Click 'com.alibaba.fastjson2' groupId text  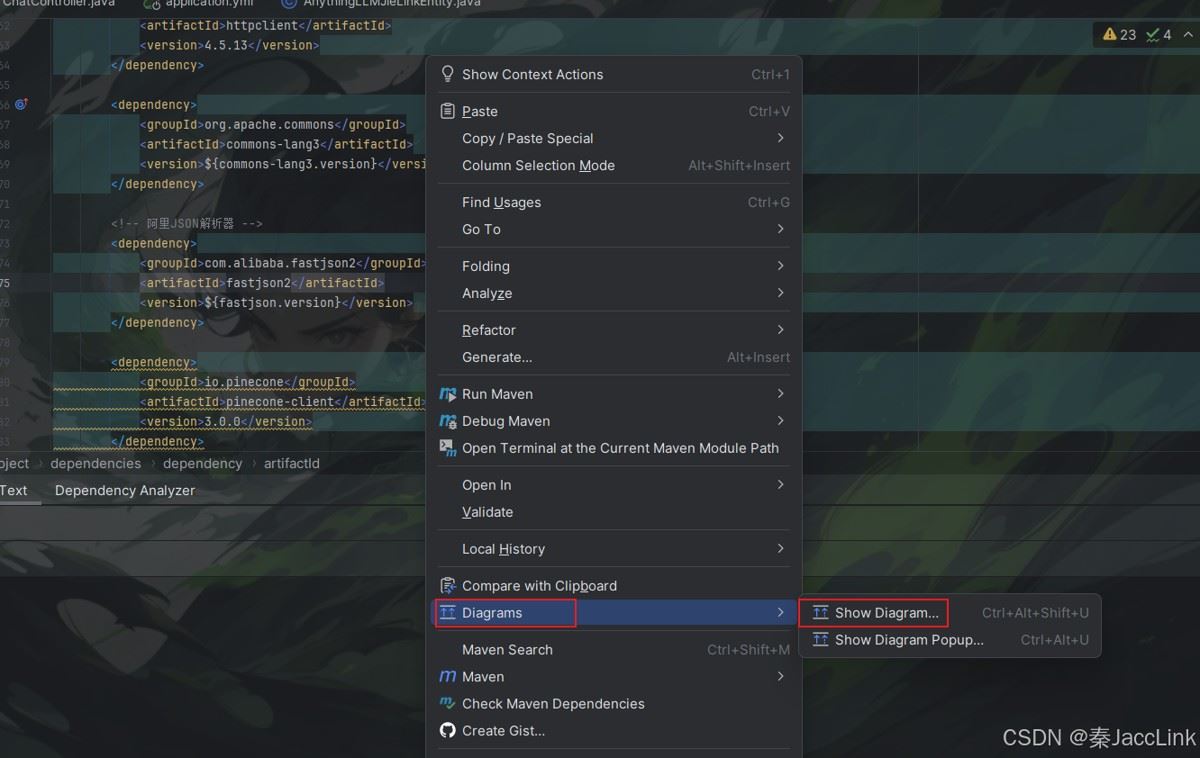[281, 263]
